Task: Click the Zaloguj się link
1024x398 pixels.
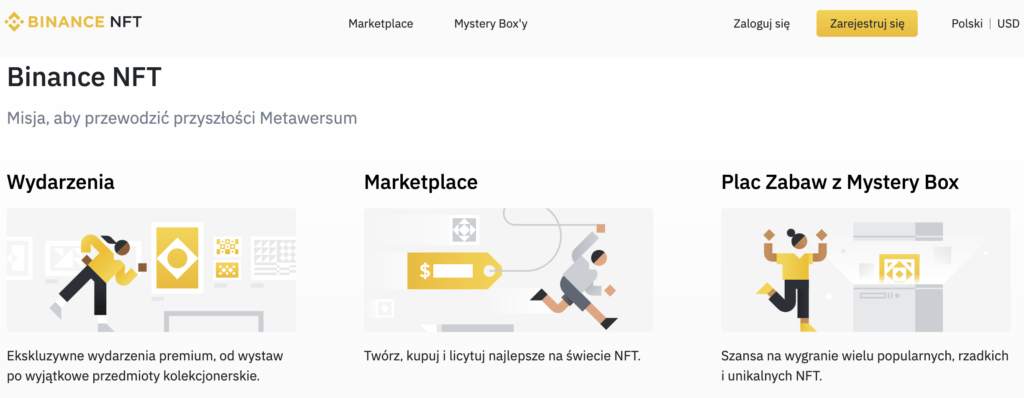Action: click(x=762, y=24)
